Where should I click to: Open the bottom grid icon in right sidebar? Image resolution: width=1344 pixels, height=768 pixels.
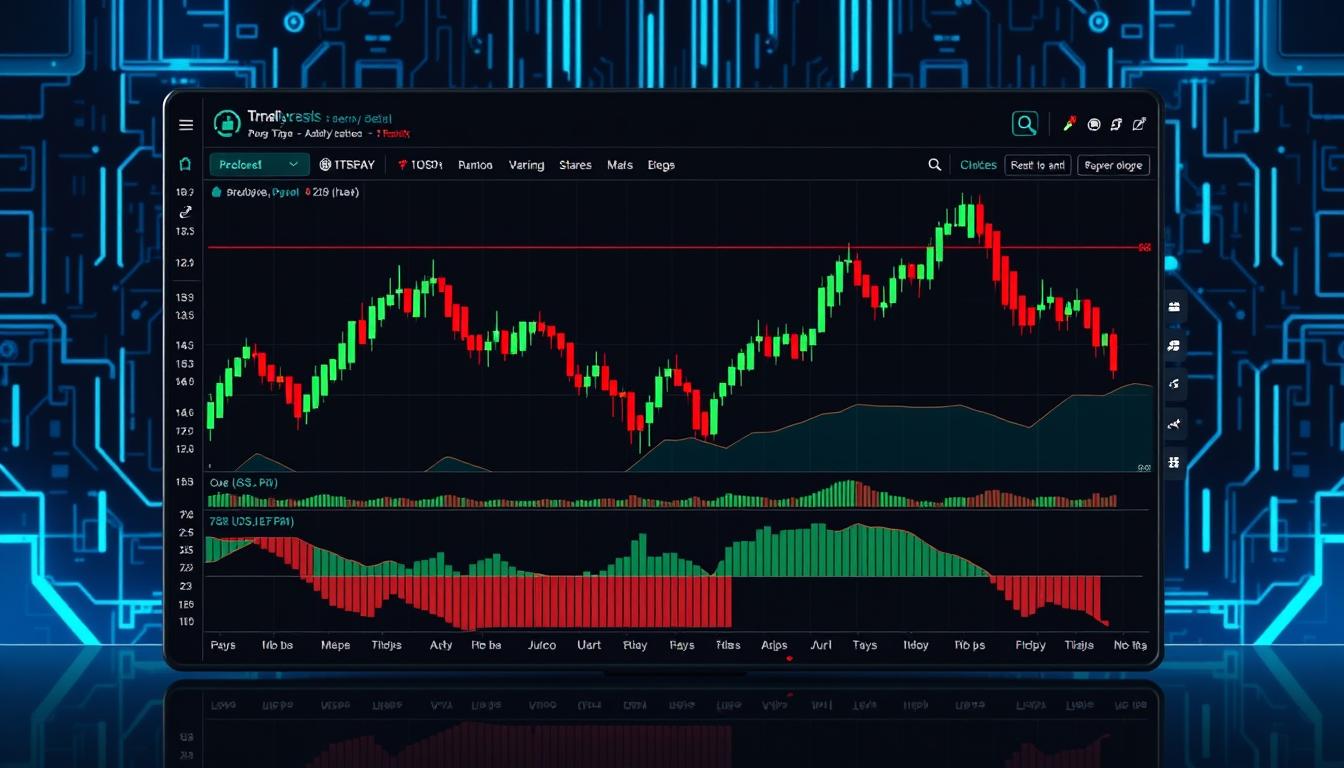pyautogui.click(x=1174, y=462)
